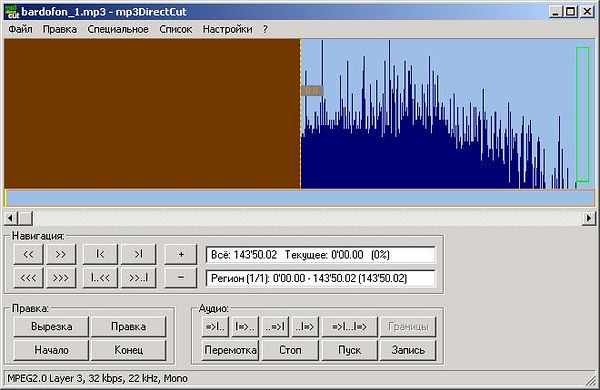Click the fast rewind <<< button
This screenshot has height=390, width=600.
click(28, 277)
